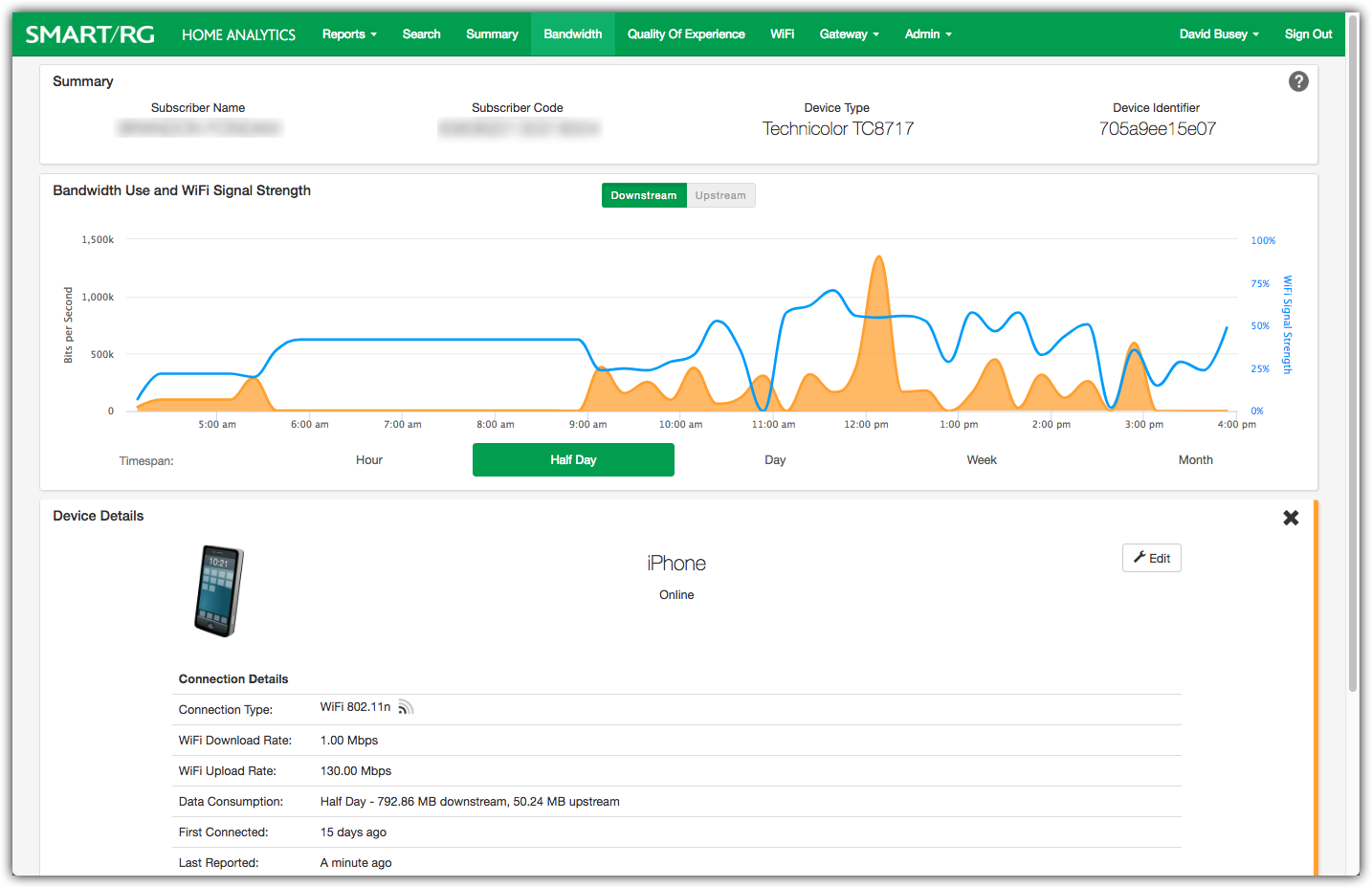
Task: Click the SMART/RG logo
Action: [91, 33]
